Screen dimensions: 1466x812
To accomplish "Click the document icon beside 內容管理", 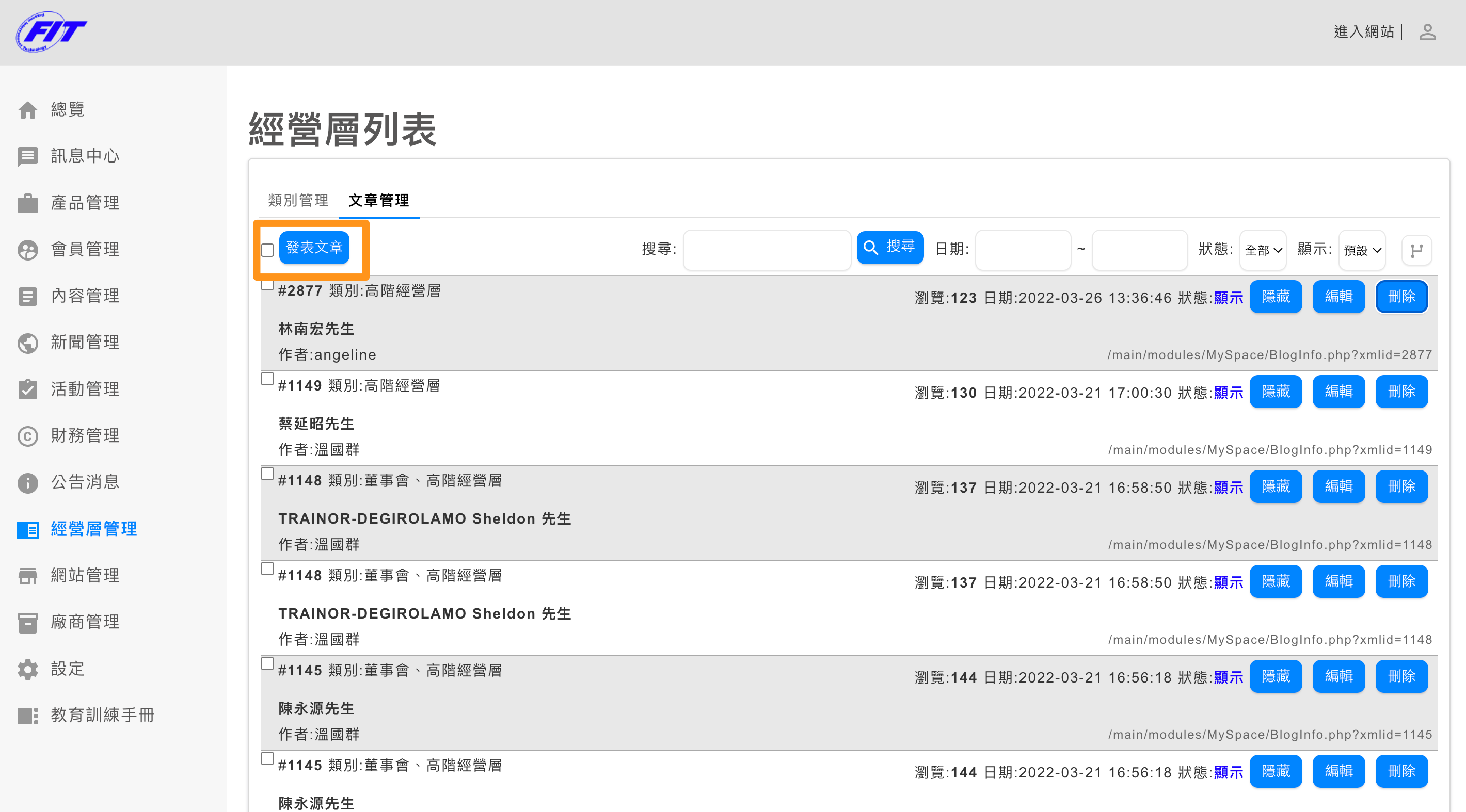I will tap(27, 296).
